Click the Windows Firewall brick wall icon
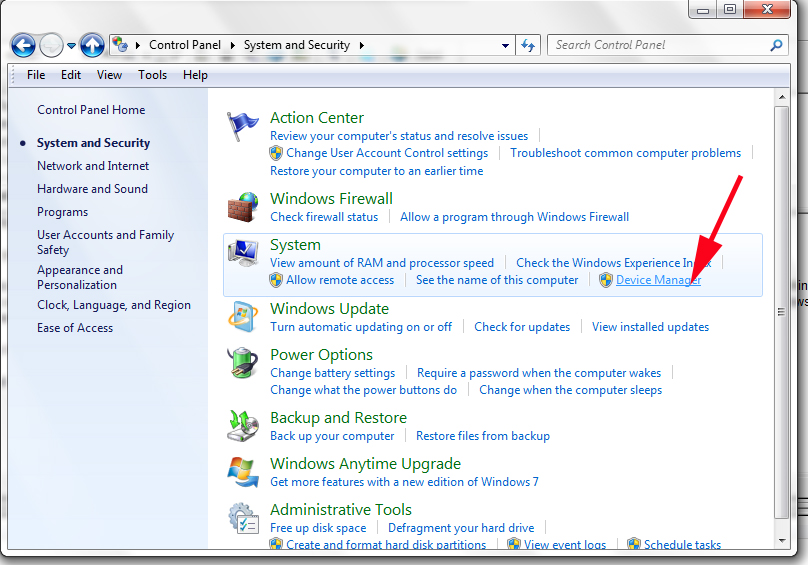This screenshot has width=808, height=565. tap(243, 207)
